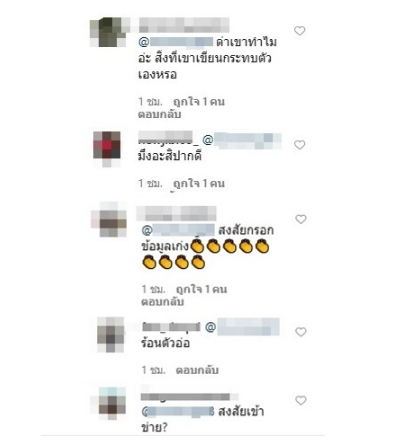Open red avatar of second commenter
404x440 pixels.
click(x=107, y=149)
